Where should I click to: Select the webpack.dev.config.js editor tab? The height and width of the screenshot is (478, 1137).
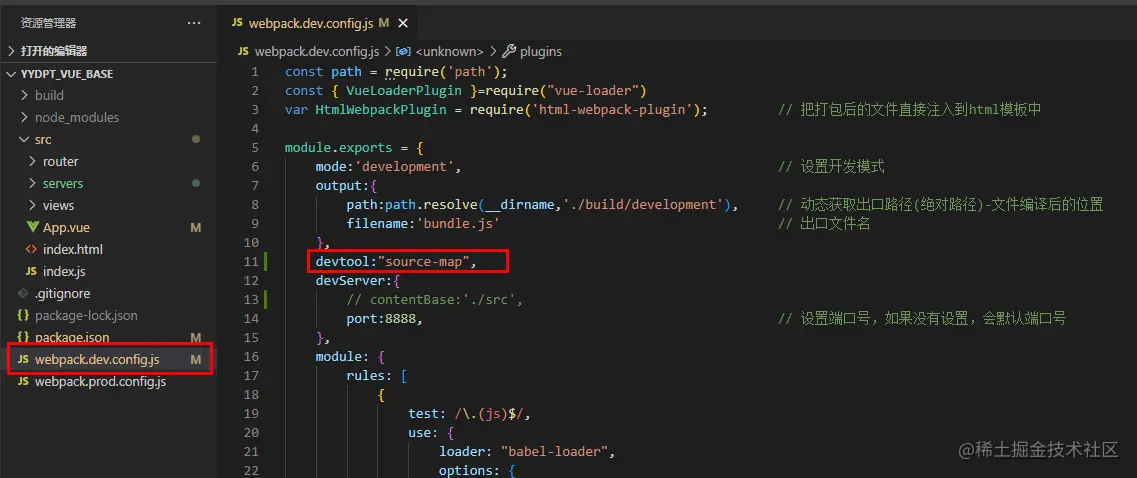pyautogui.click(x=319, y=23)
